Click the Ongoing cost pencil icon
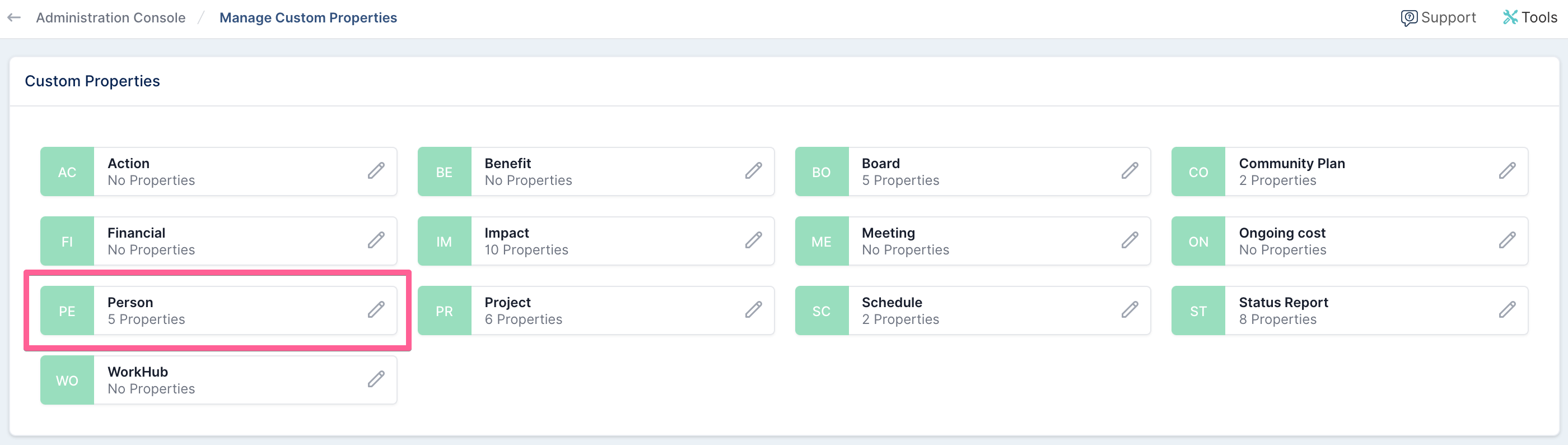The image size is (1568, 445). pos(1507,240)
